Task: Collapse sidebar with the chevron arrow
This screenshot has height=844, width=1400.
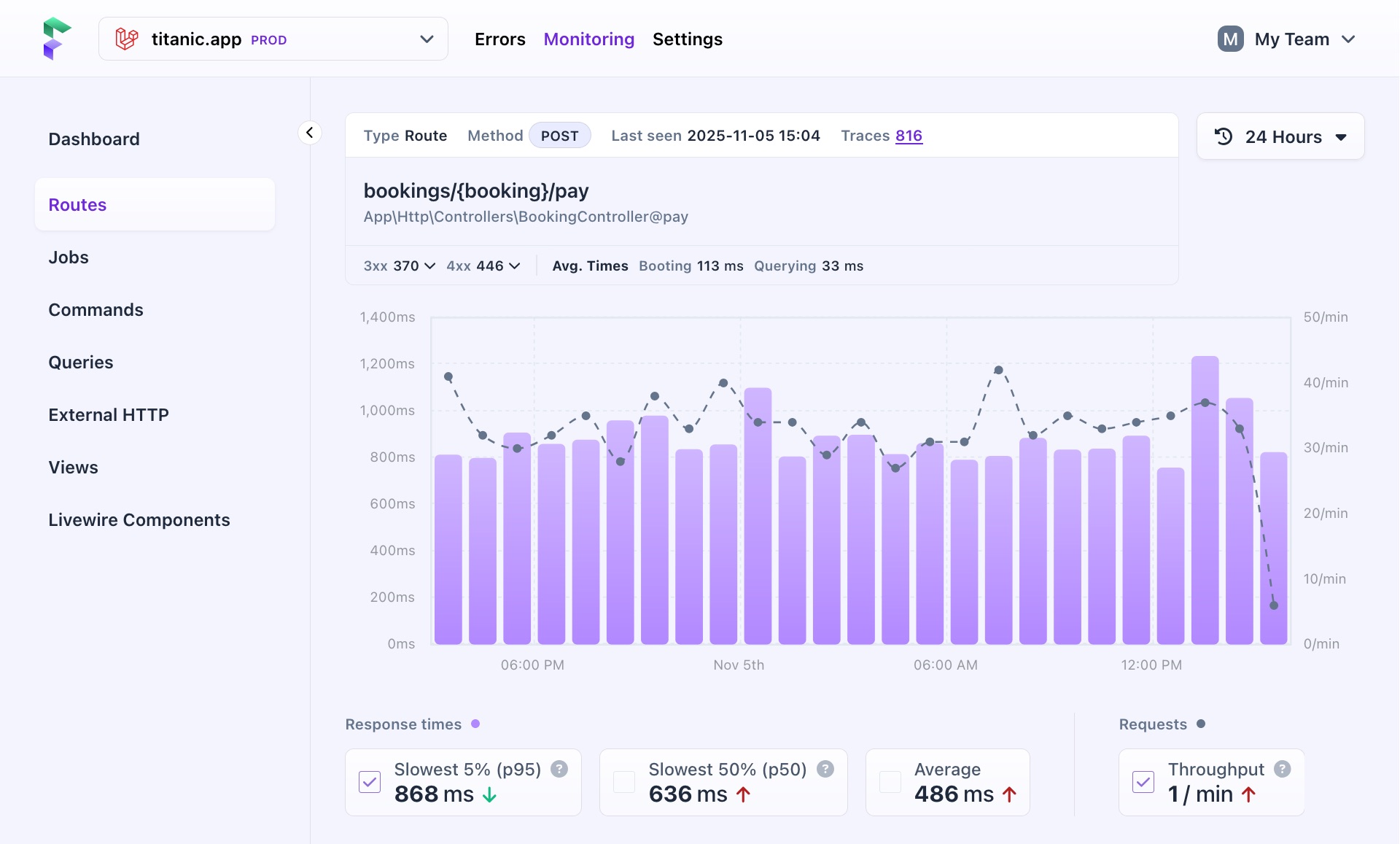Action: click(x=310, y=133)
